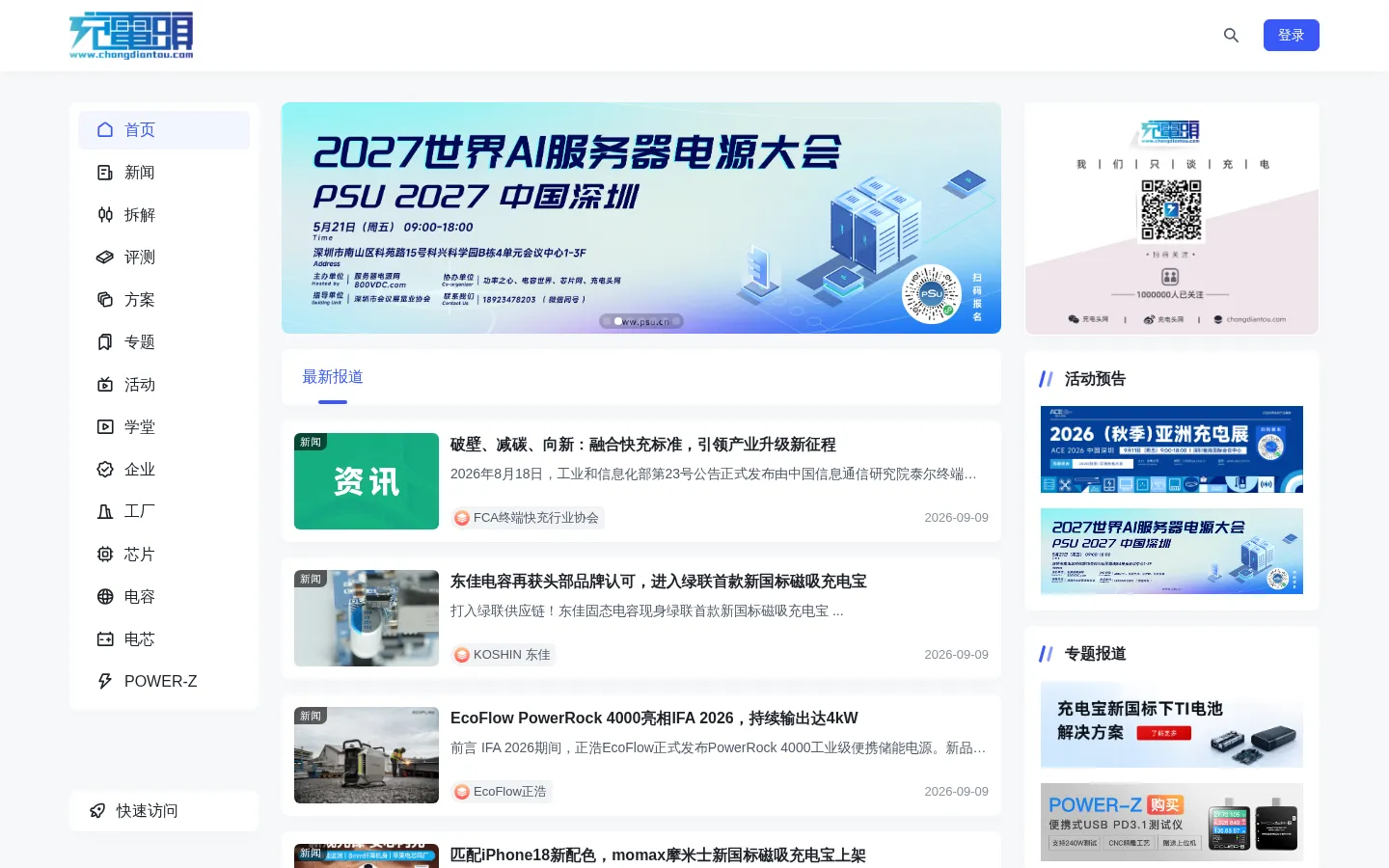Open the POWER-Z 购买 tester banner

1172,823
